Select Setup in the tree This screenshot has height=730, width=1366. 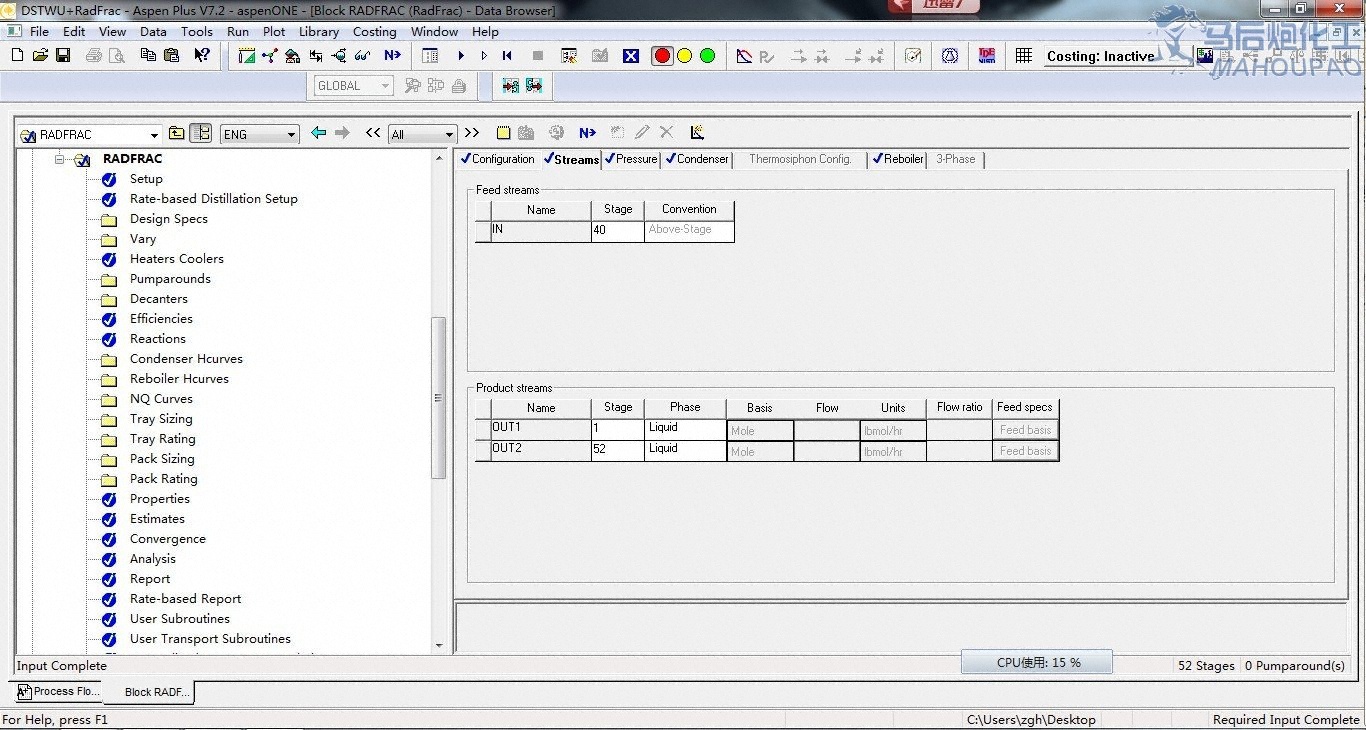tap(146, 179)
